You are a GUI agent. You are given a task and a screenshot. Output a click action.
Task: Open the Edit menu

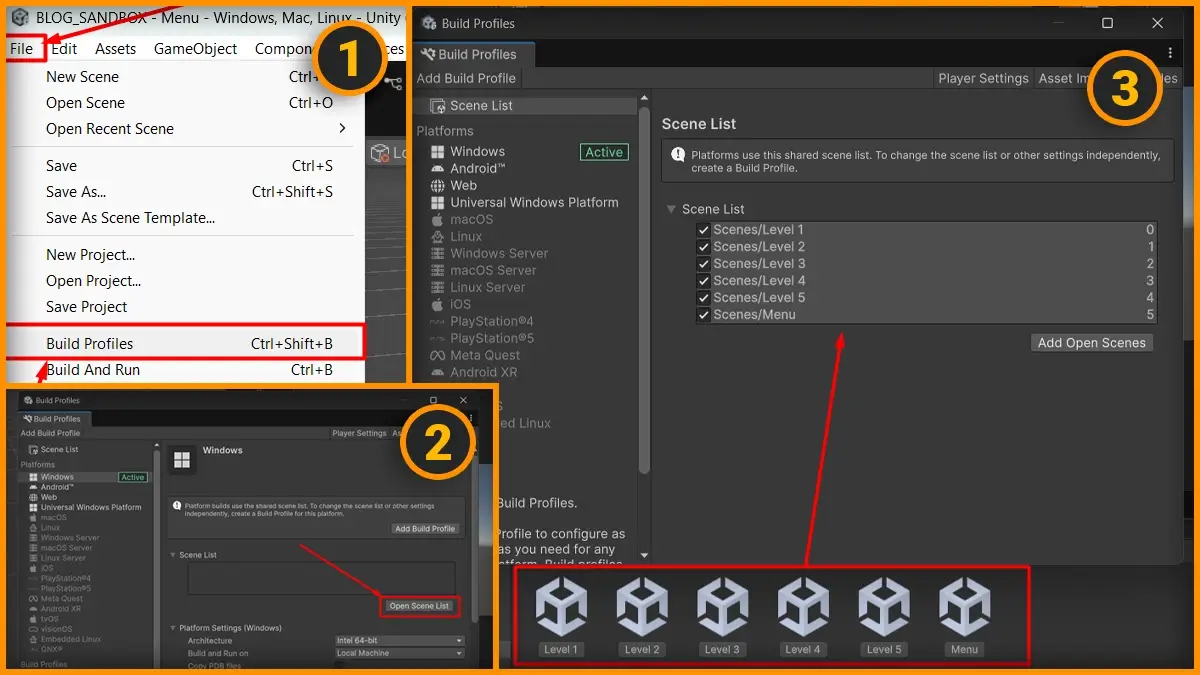pyautogui.click(x=64, y=48)
